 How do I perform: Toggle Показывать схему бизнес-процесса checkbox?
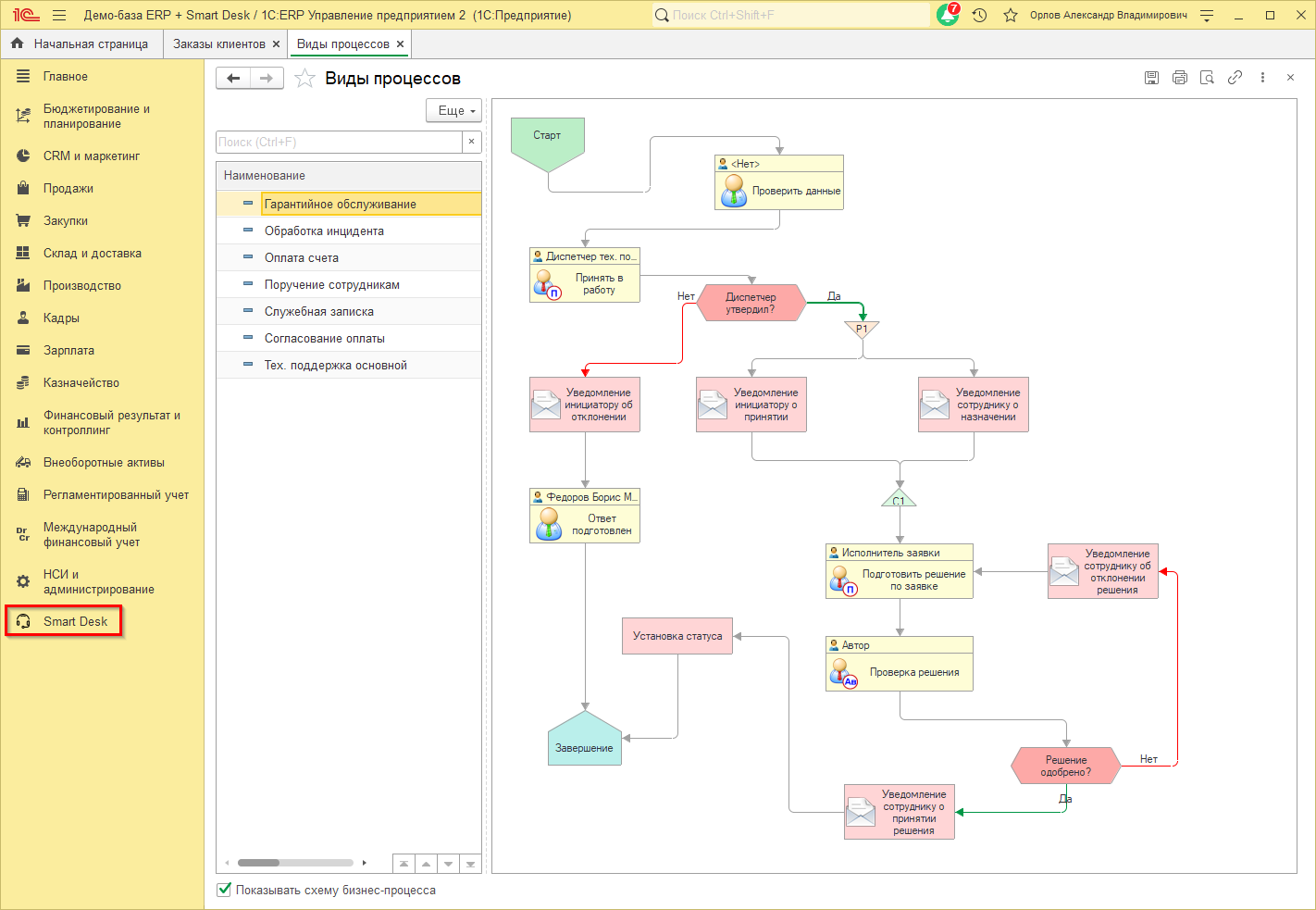(x=224, y=890)
